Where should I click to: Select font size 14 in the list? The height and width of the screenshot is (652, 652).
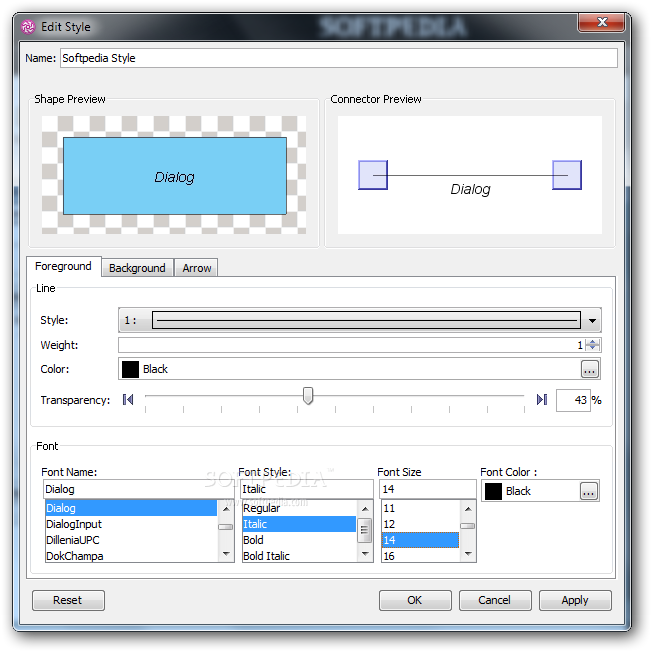coord(420,540)
